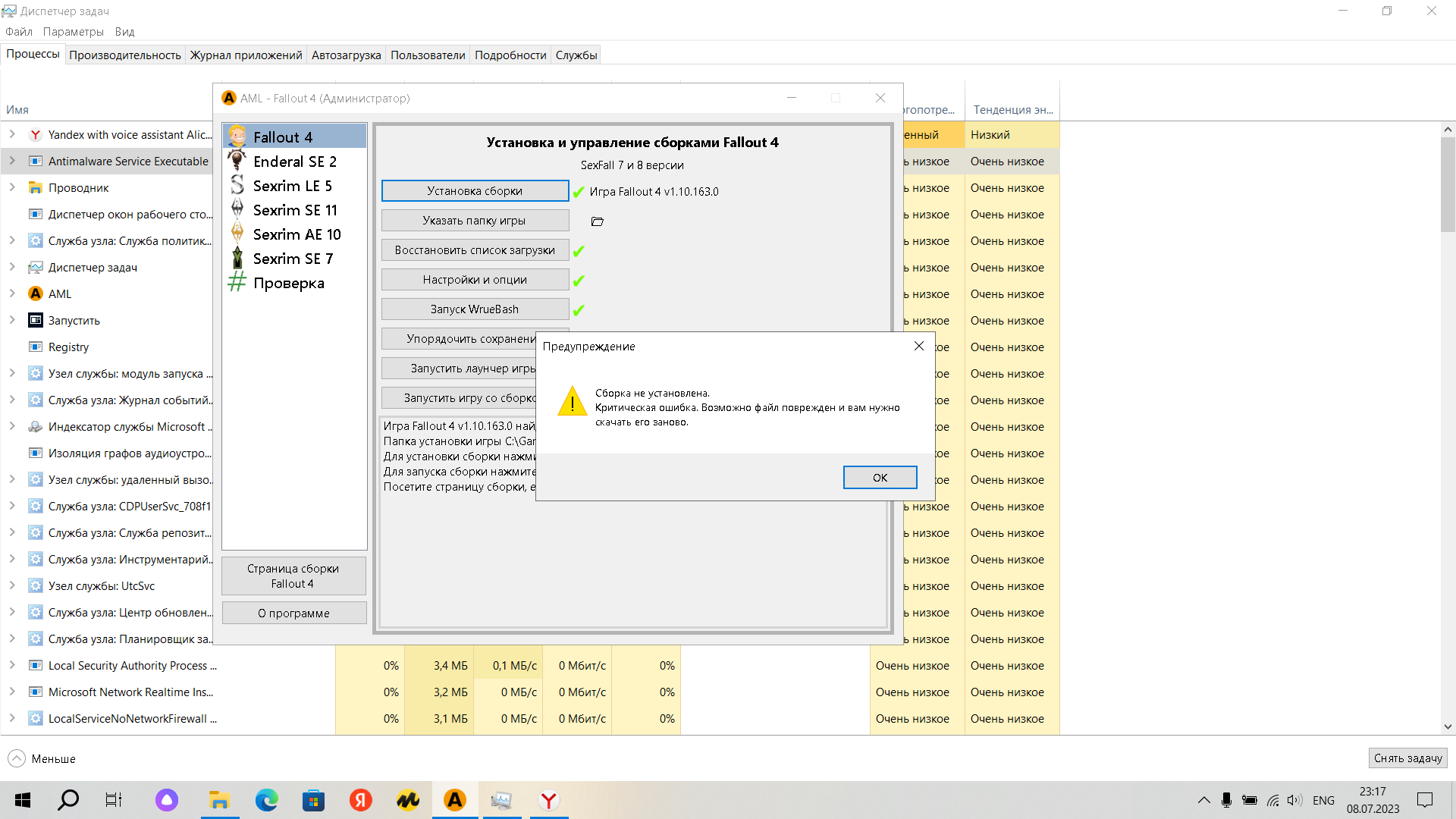Select Sexrim AE 10 list entry
Screen dimensions: 1456x819
click(297, 234)
